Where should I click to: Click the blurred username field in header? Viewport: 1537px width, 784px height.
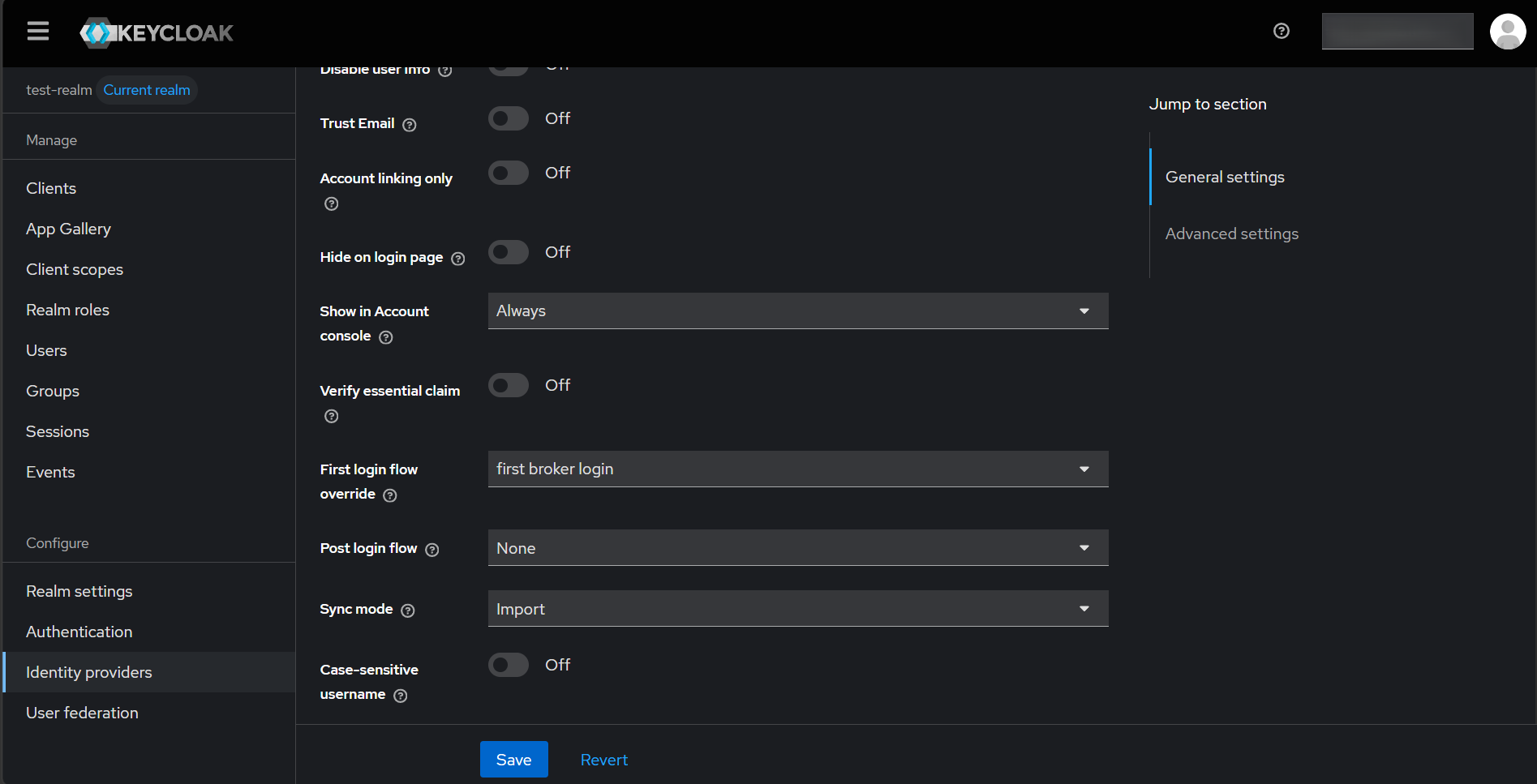coord(1397,31)
